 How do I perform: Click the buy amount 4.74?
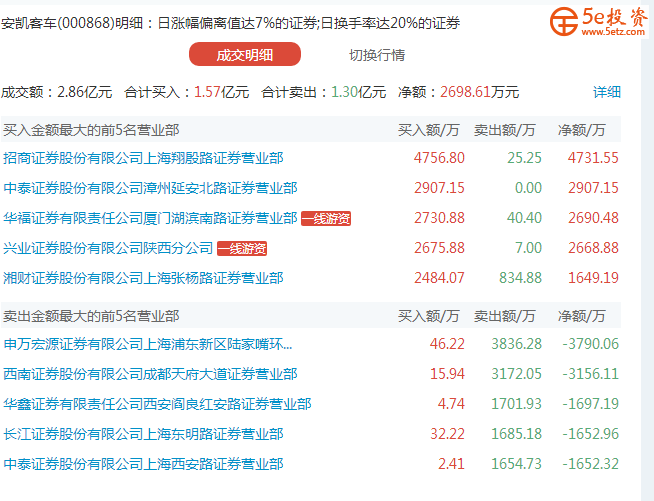tap(451, 404)
